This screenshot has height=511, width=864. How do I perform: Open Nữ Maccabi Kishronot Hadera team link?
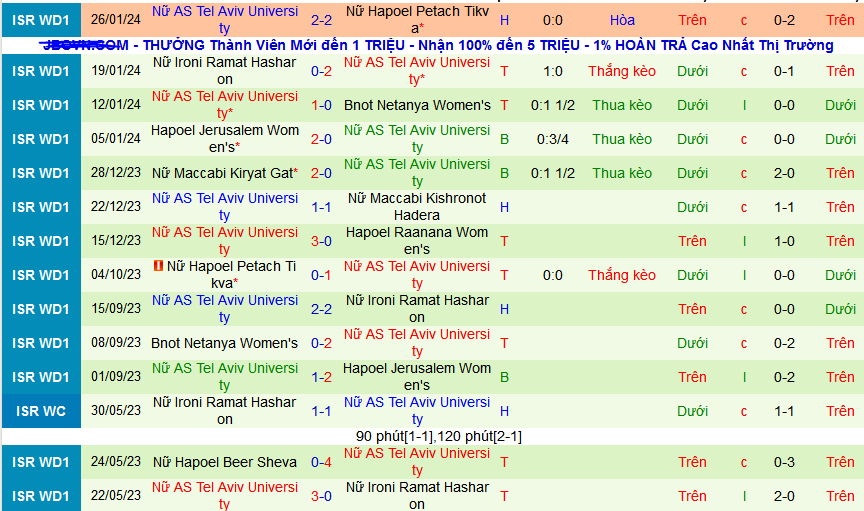417,207
